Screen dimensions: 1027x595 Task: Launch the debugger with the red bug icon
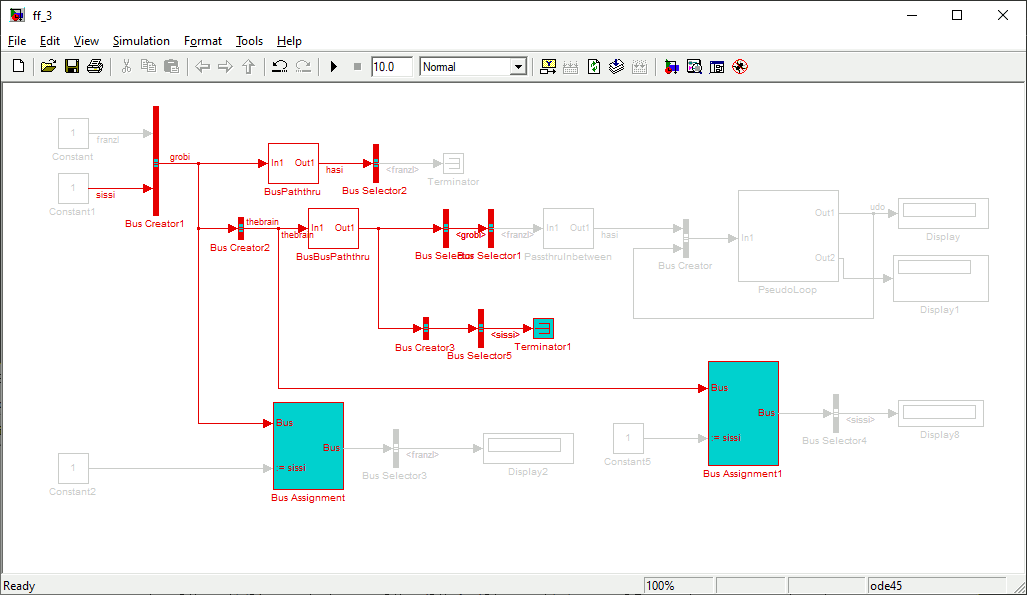click(x=740, y=66)
